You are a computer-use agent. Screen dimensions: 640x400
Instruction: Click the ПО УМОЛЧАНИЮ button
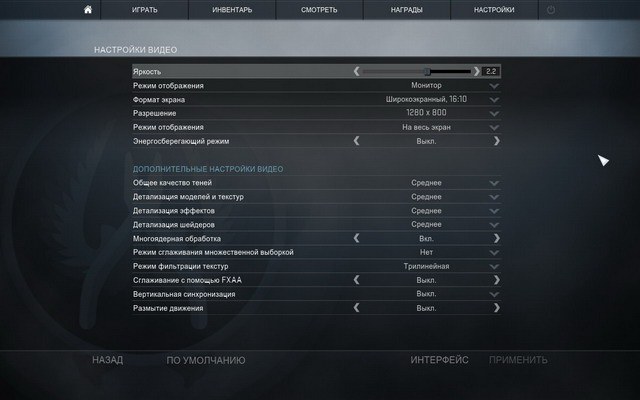point(206,360)
